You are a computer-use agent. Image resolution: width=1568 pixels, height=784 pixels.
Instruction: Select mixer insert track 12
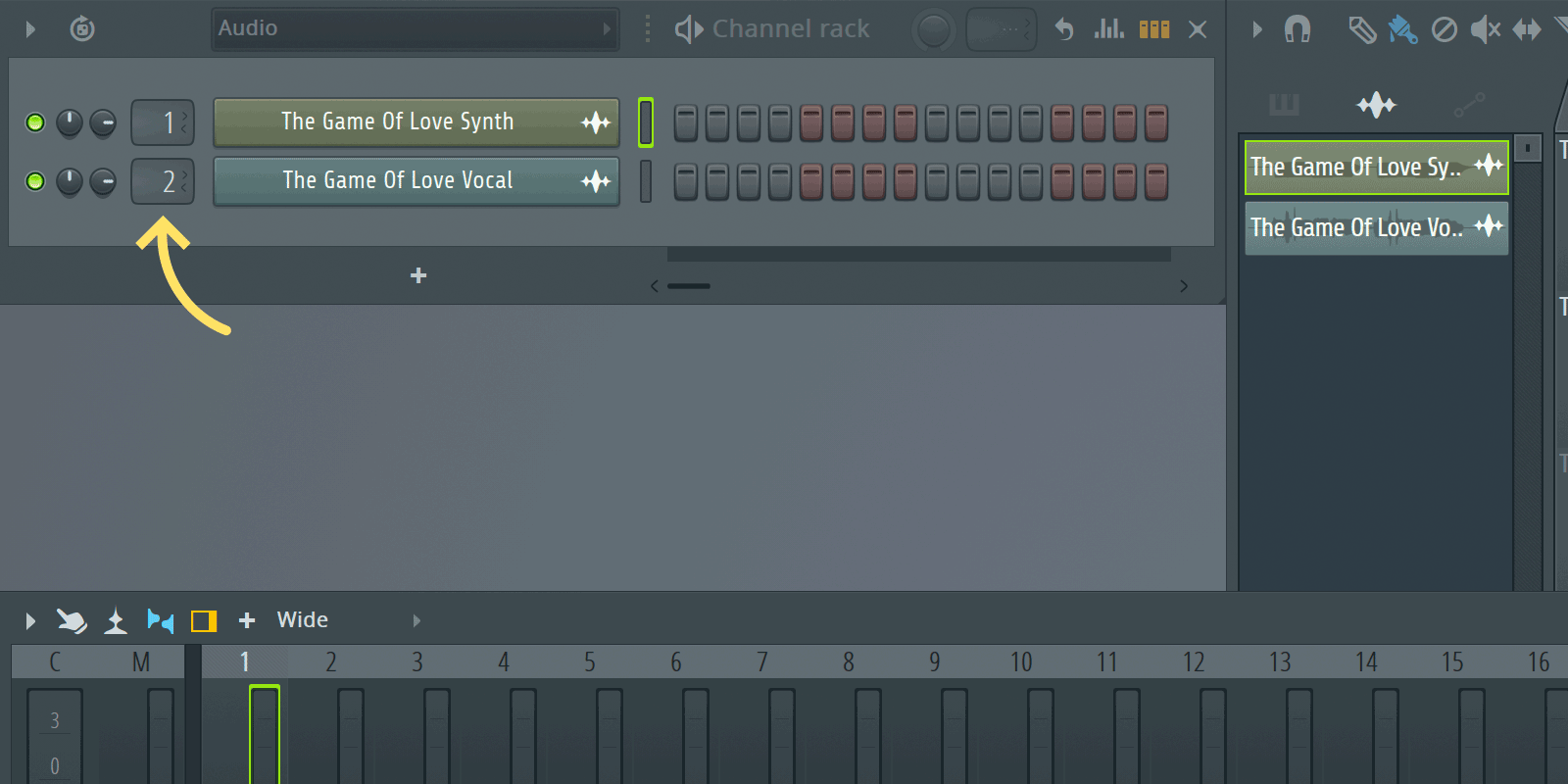[x=1194, y=662]
